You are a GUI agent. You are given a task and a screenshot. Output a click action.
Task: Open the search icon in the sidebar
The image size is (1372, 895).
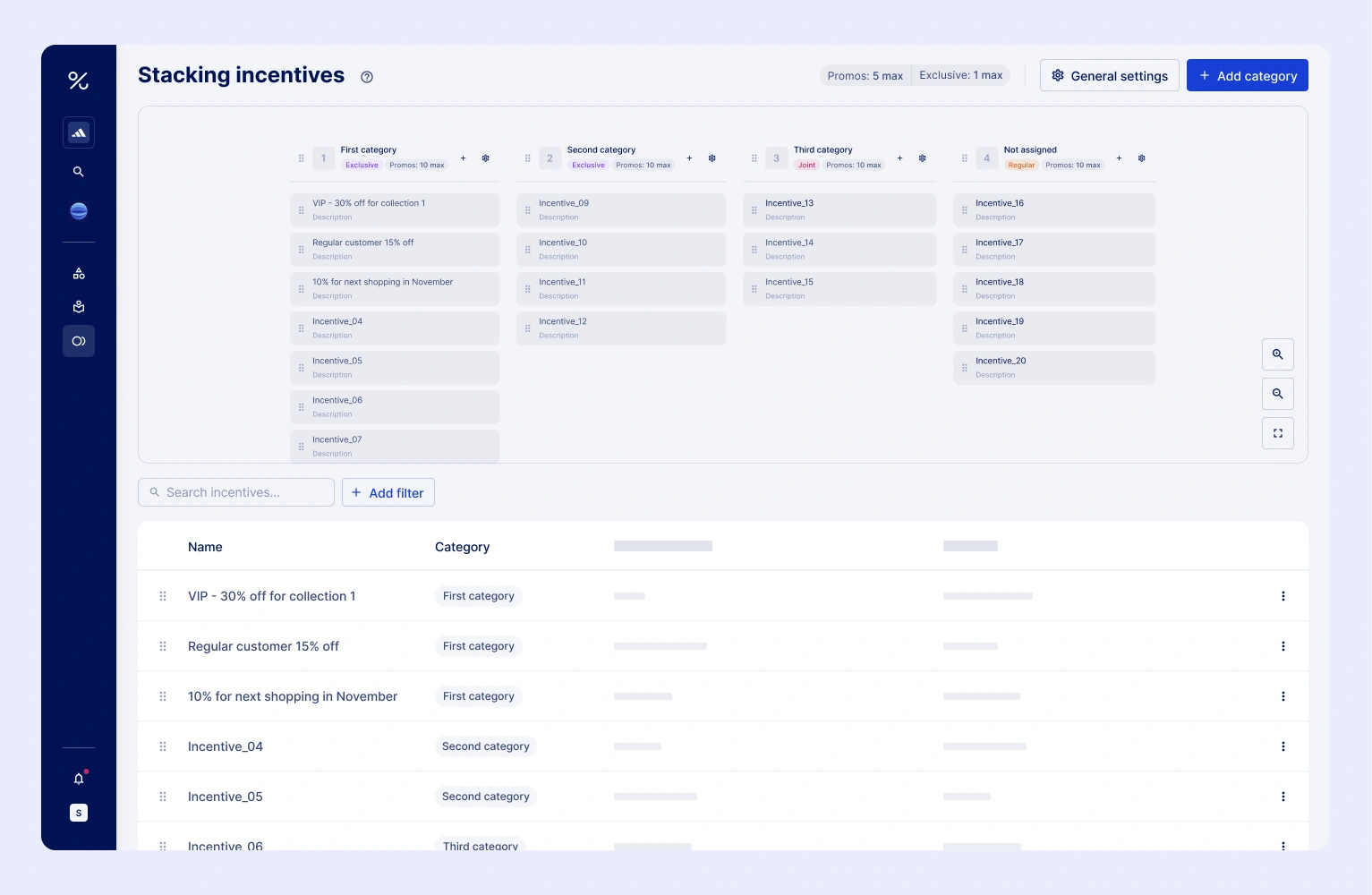(x=79, y=172)
